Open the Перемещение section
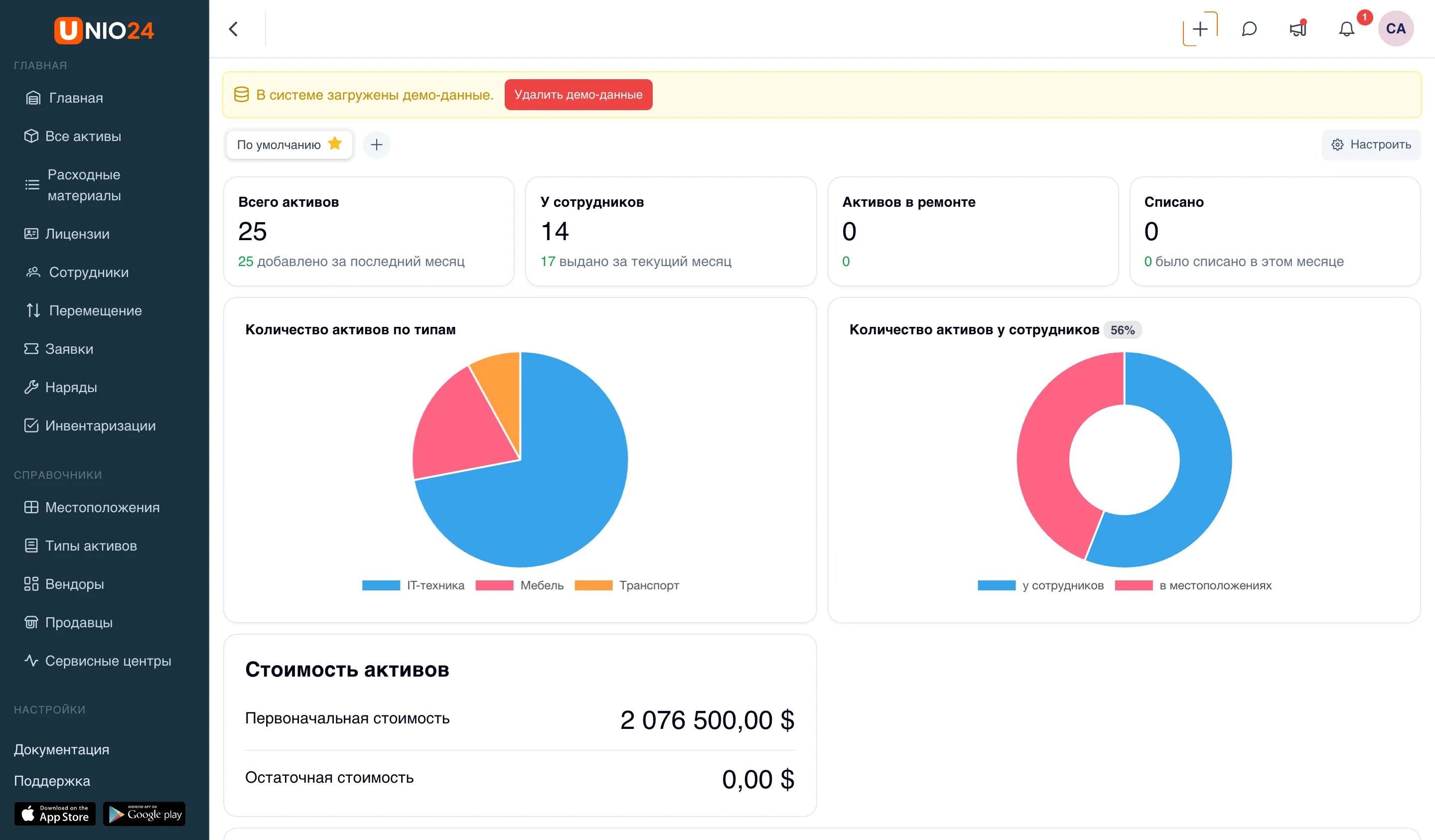Image resolution: width=1435 pixels, height=840 pixels. [x=96, y=310]
